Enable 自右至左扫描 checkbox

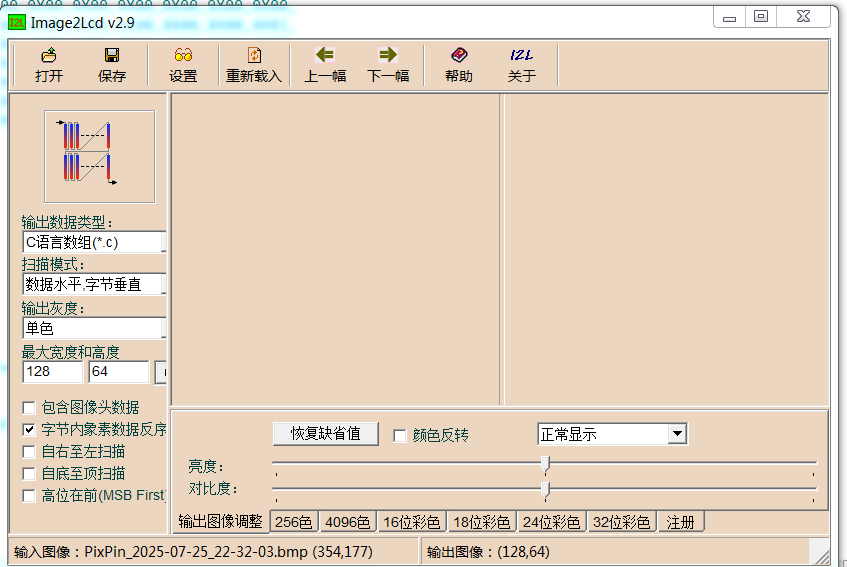pyautogui.click(x=29, y=451)
